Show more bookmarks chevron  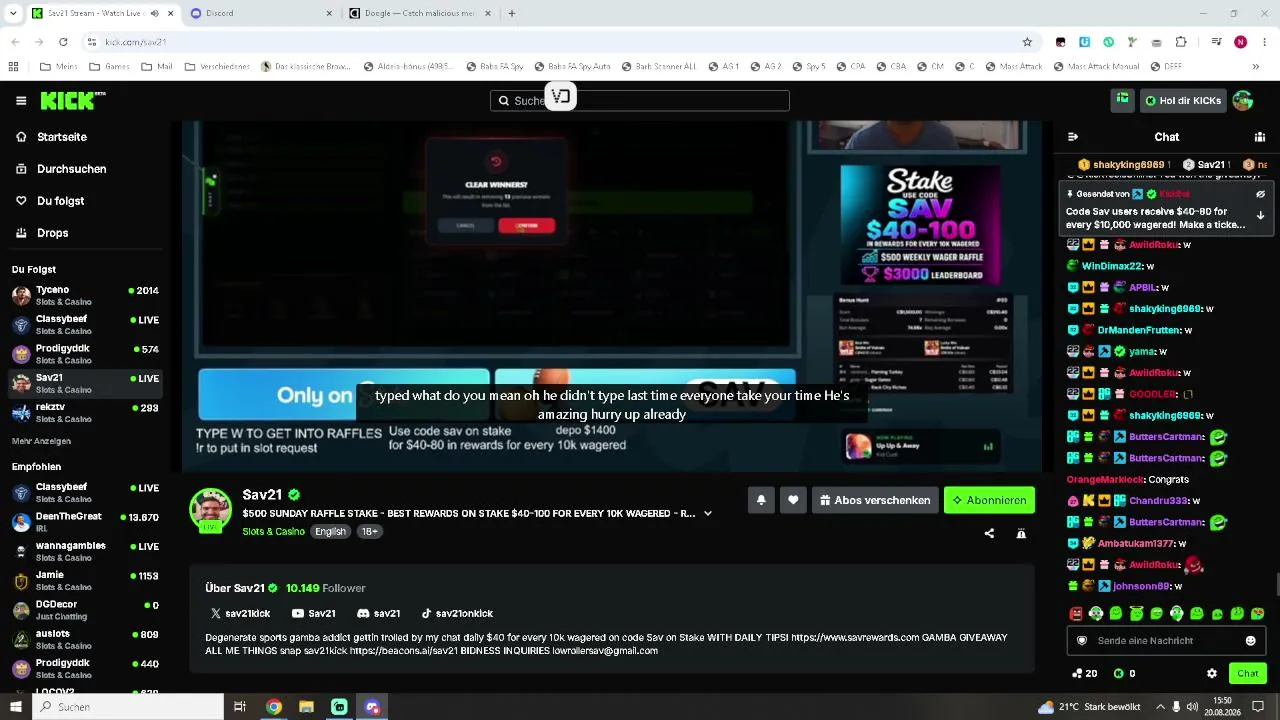click(x=1258, y=67)
